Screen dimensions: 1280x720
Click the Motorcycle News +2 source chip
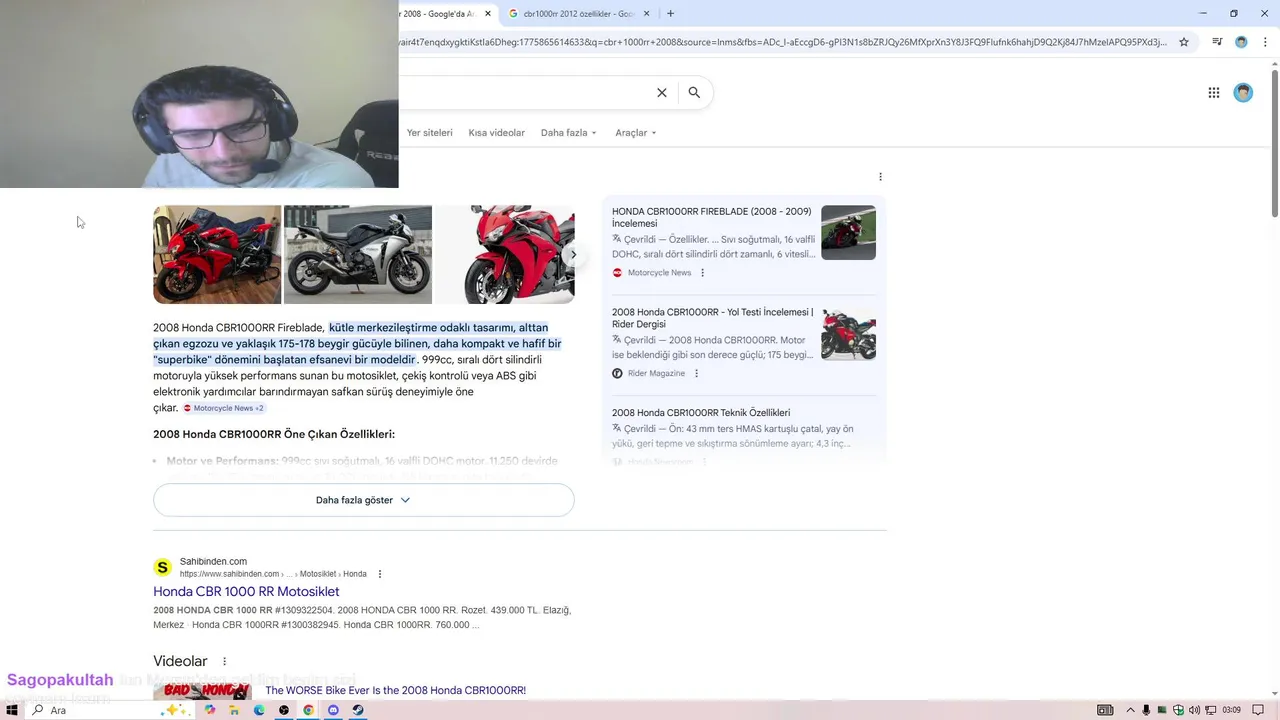(x=224, y=408)
